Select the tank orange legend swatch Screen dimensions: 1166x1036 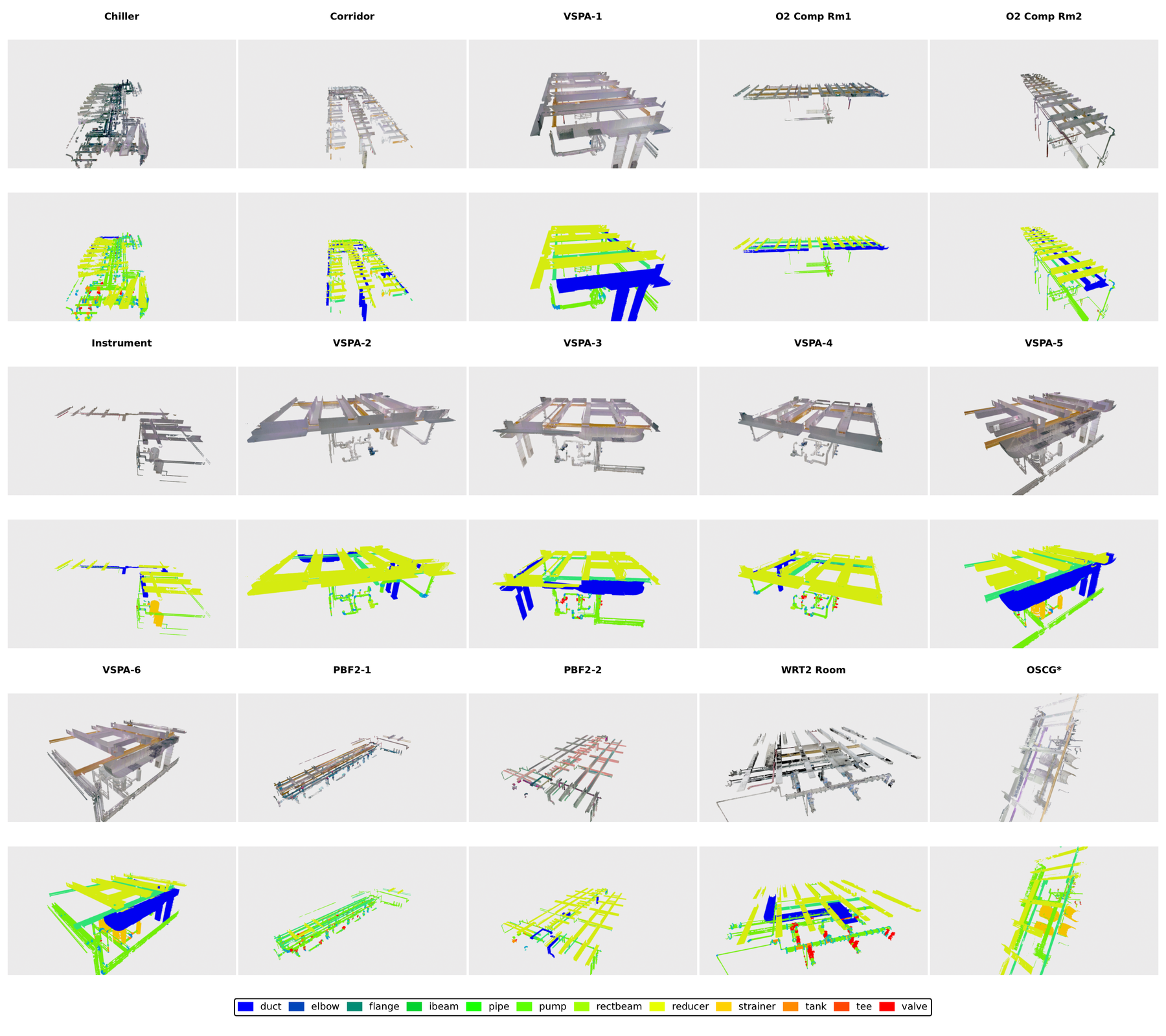point(791,1007)
